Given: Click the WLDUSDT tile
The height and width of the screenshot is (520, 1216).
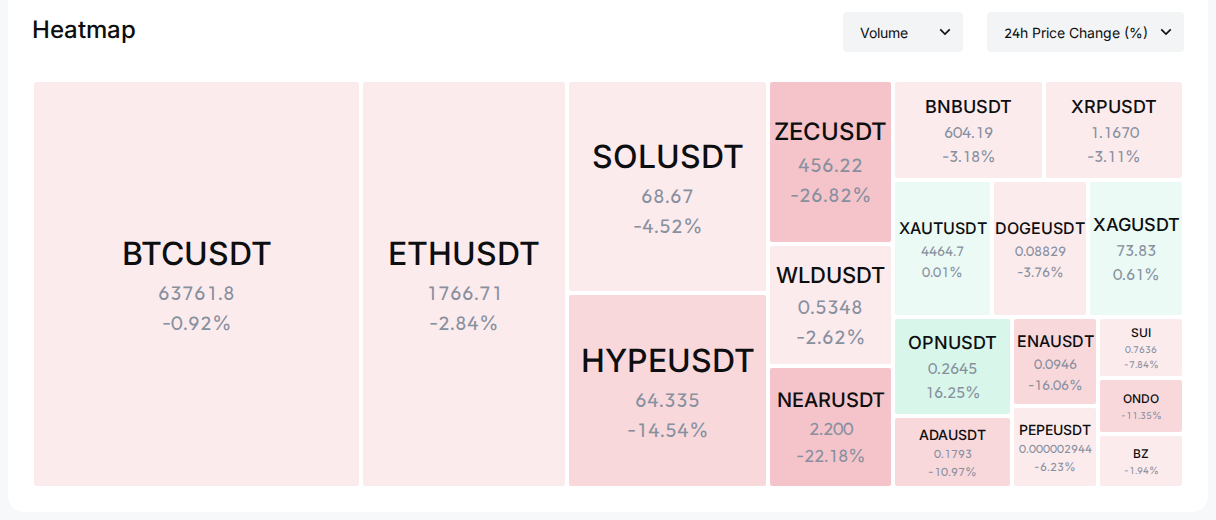Looking at the screenshot, I should pyautogui.click(x=830, y=305).
